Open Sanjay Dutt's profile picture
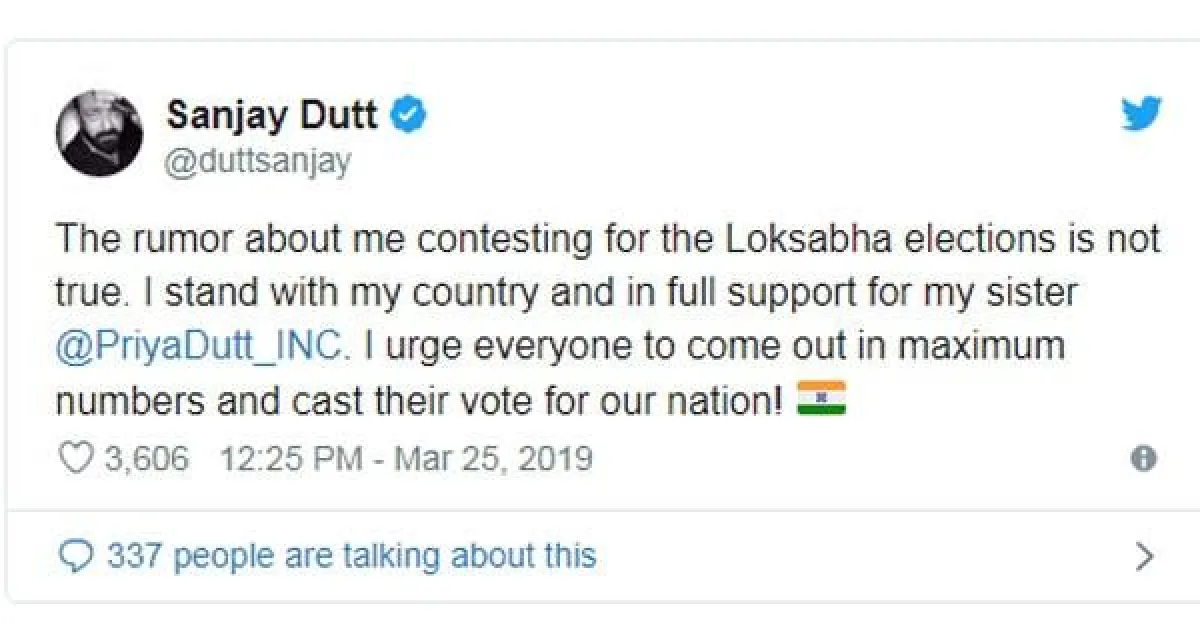 pos(98,133)
